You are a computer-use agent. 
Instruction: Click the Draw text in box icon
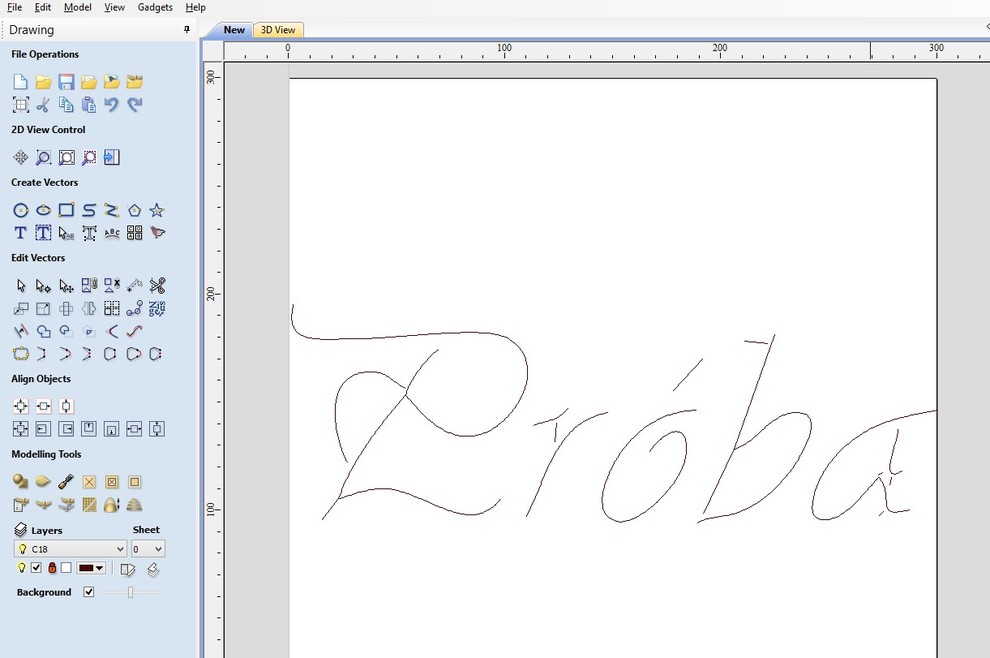click(43, 233)
